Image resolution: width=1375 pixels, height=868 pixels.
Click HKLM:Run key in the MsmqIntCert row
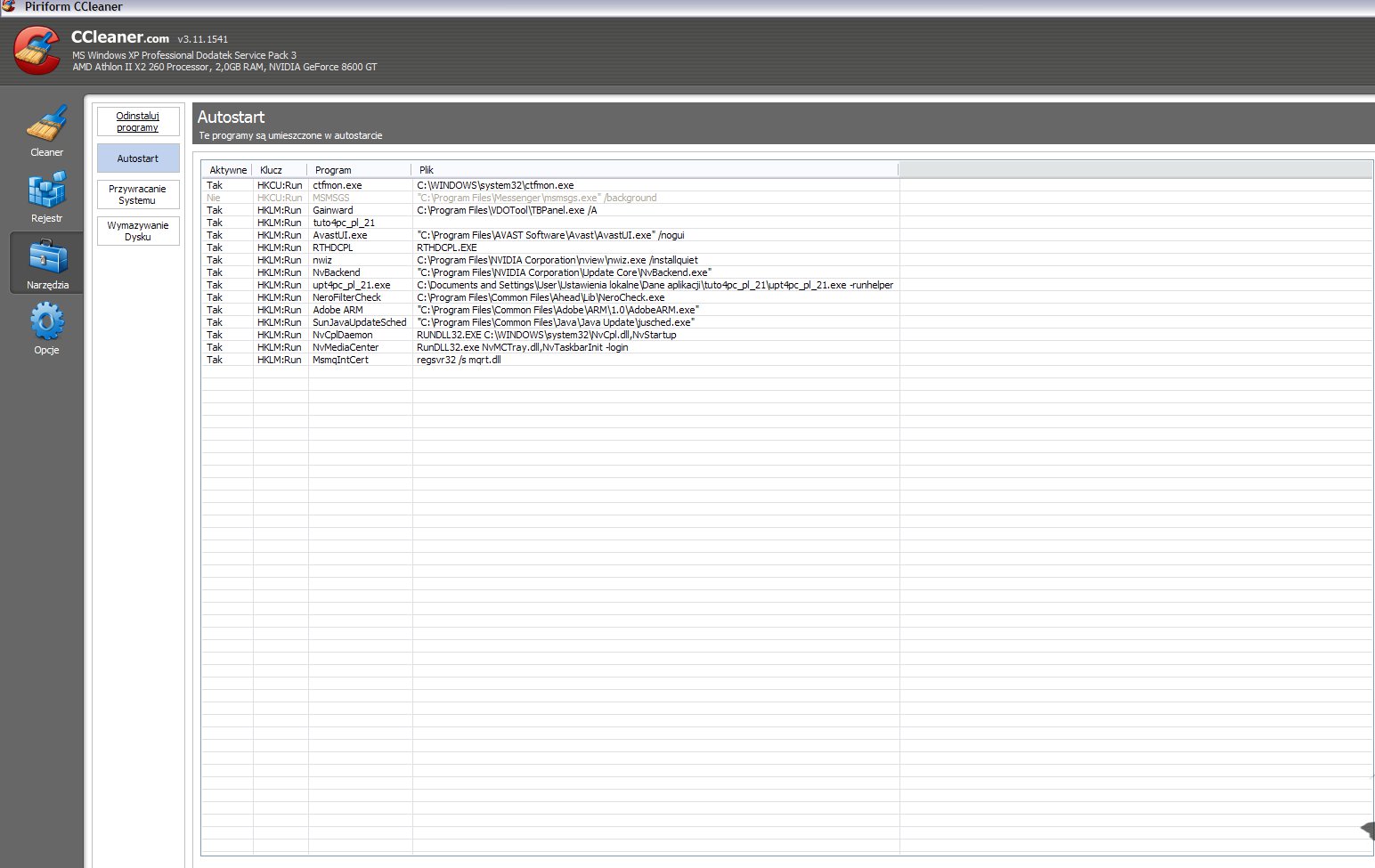pos(280,360)
